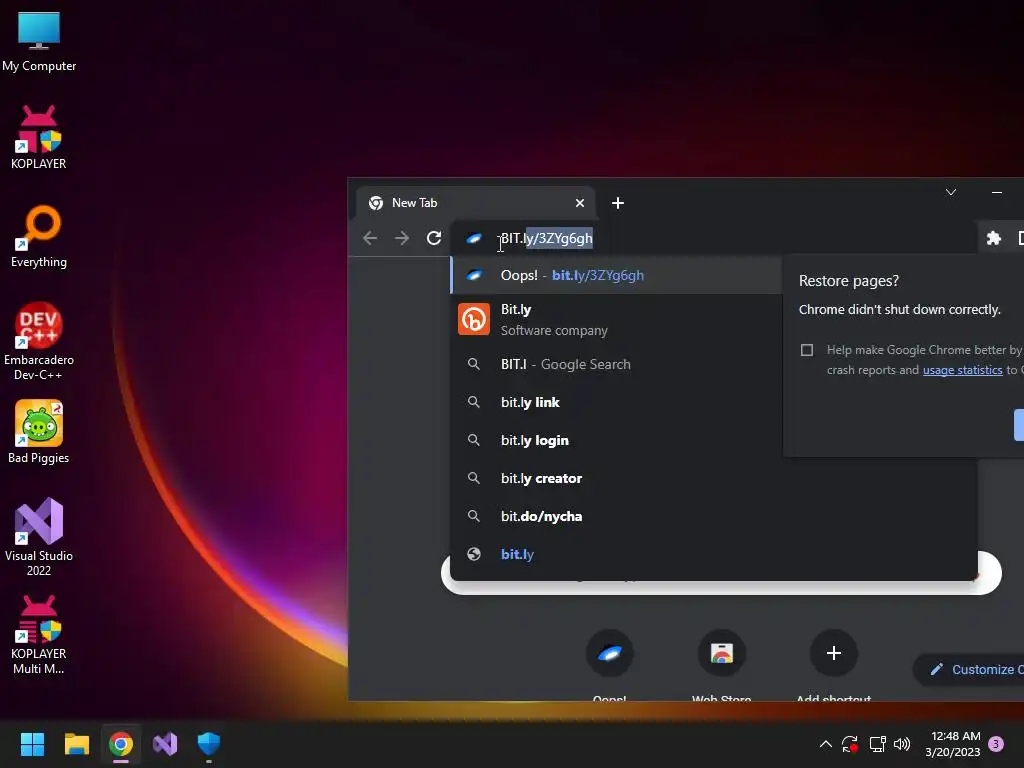Screen dimensions: 1024x768
Task: Open Windows Security shield in taskbar
Action: click(209, 744)
